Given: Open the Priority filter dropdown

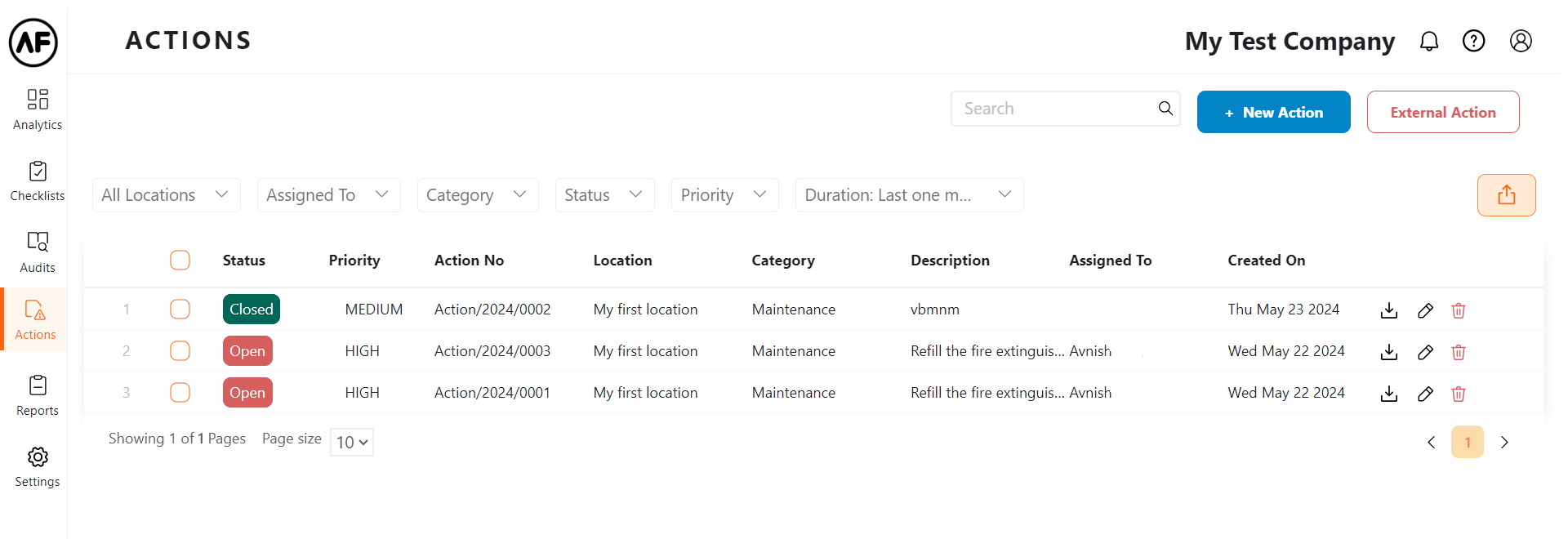Looking at the screenshot, I should (x=724, y=195).
